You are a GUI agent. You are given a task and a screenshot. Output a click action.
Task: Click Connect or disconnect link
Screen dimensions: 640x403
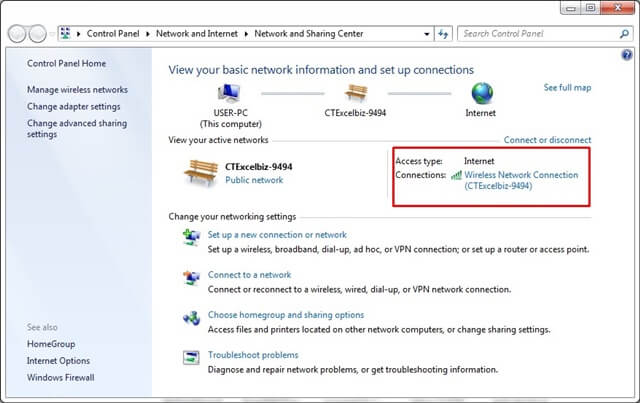click(x=547, y=140)
